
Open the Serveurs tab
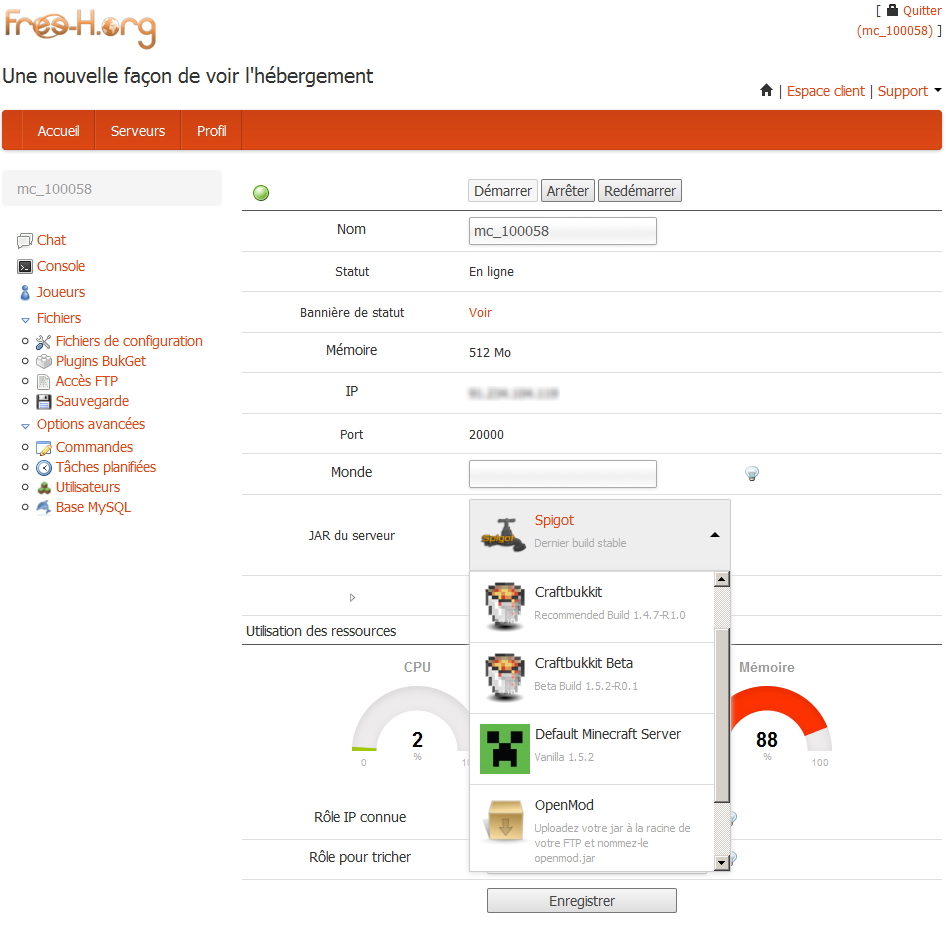(x=138, y=131)
